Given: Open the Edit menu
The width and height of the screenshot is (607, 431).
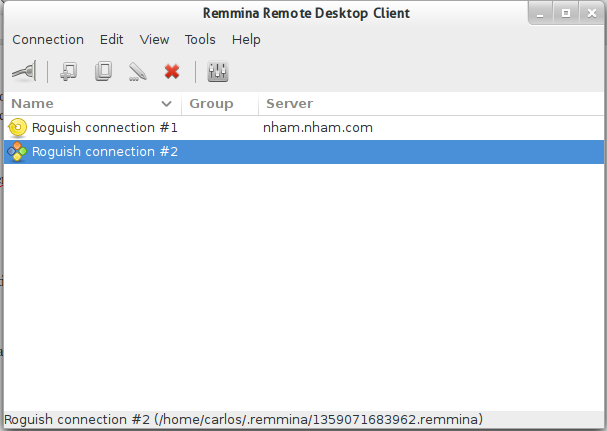Looking at the screenshot, I should (x=111, y=39).
